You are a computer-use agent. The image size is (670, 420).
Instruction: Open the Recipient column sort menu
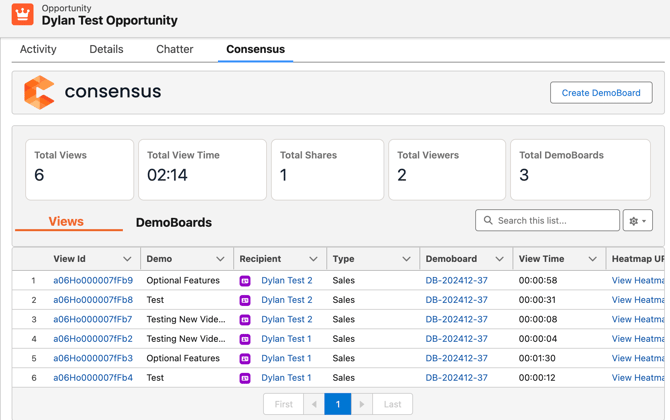tap(313, 259)
